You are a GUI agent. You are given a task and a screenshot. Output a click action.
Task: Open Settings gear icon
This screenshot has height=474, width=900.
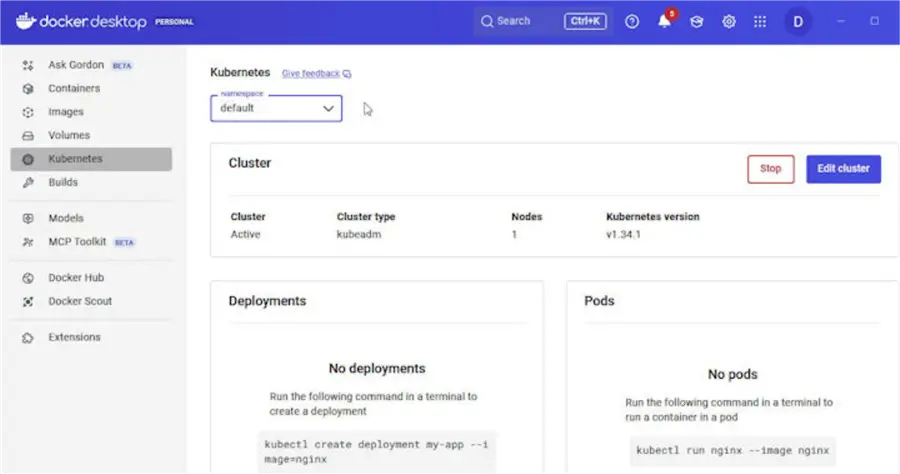(729, 22)
